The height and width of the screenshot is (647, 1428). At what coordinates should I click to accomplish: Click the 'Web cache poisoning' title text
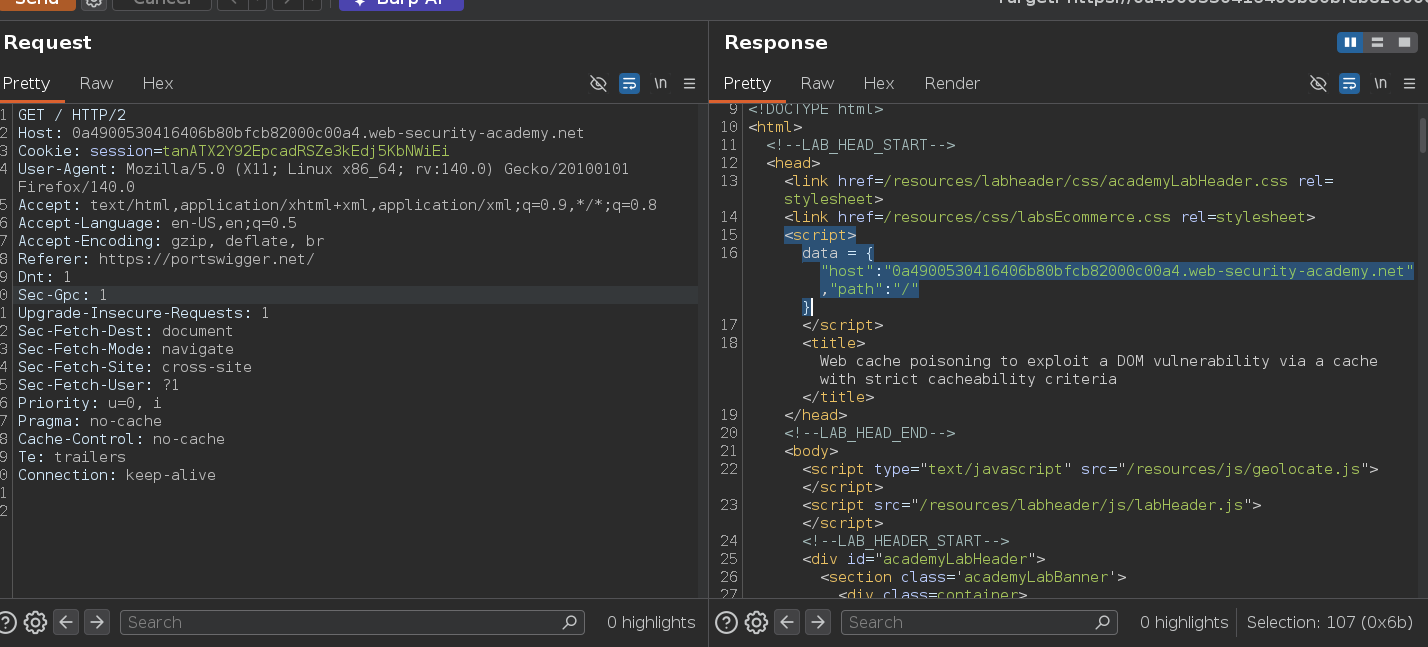click(x=1098, y=370)
